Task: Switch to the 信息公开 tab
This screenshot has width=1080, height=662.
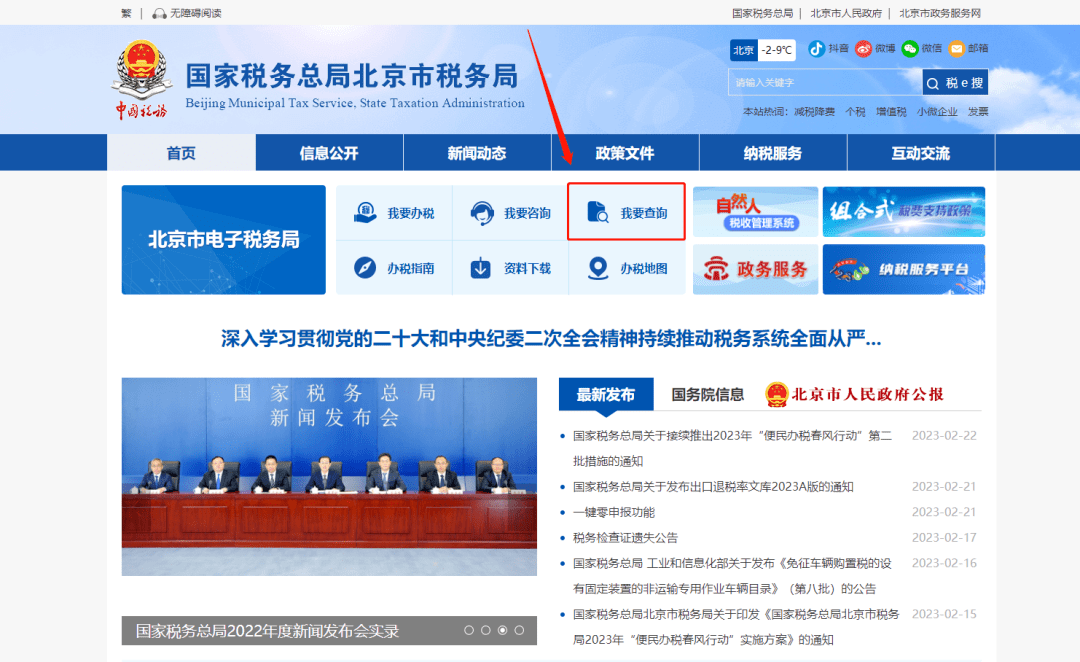Action: coord(329,151)
